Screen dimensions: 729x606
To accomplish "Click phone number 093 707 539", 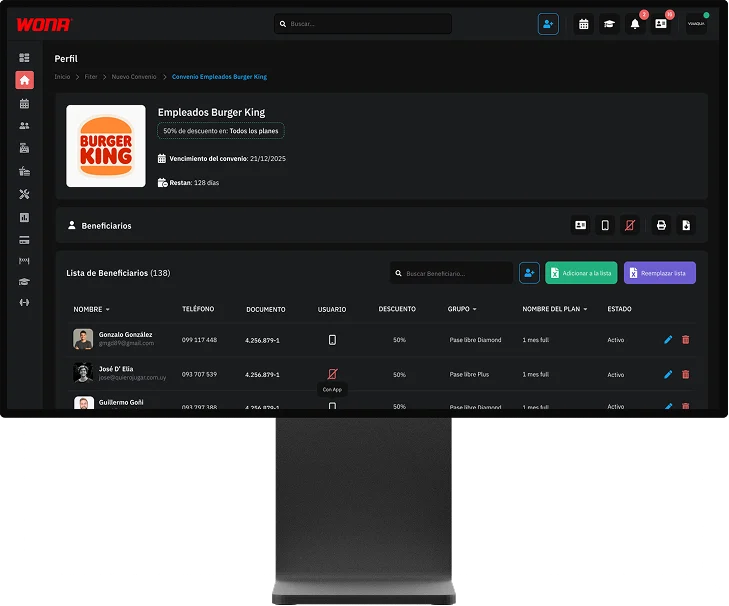I will [x=199, y=374].
